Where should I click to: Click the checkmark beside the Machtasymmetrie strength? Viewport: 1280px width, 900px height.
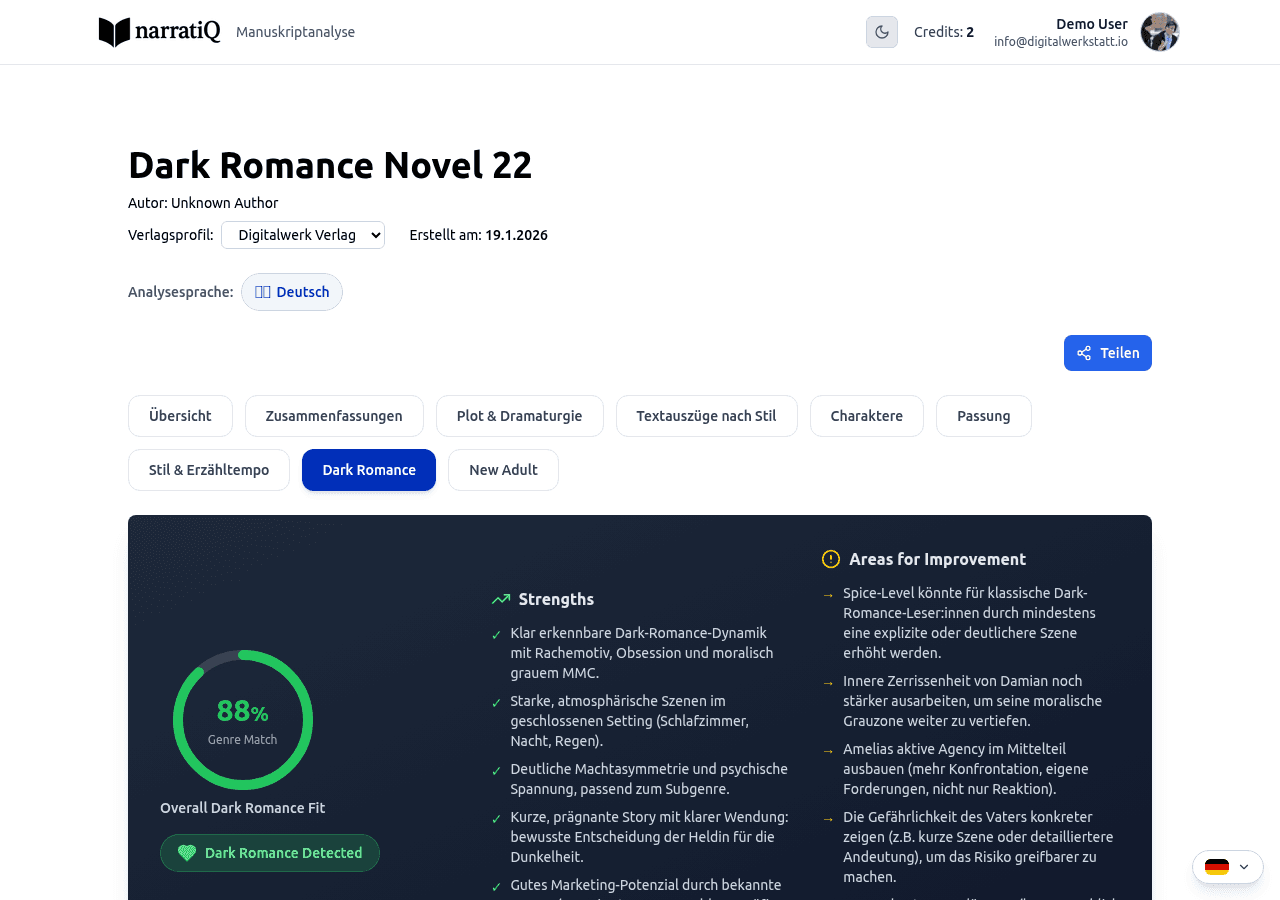497,769
